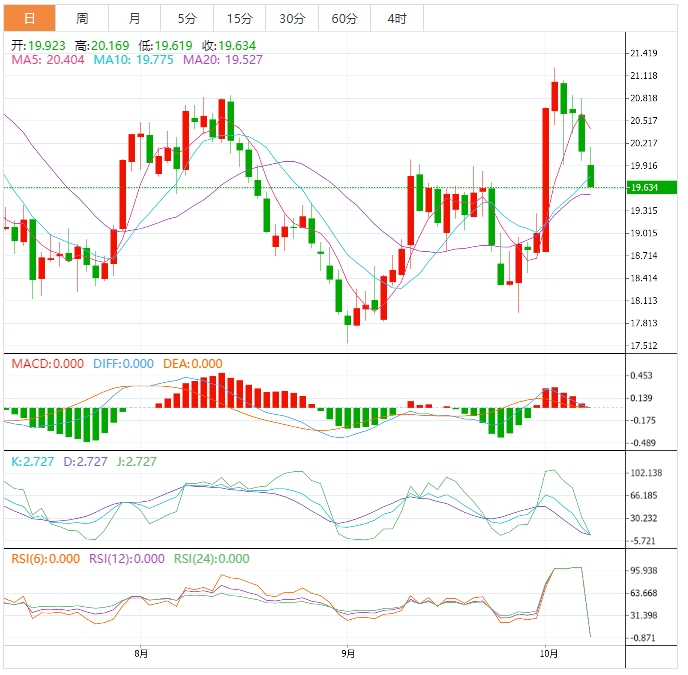Click the RSI(6):0.000 label
This screenshot has height=675, width=688.
point(46,559)
